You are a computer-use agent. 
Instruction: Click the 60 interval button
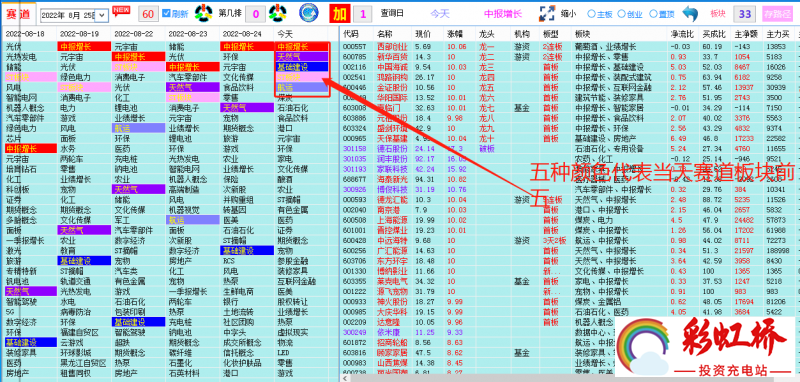[148, 14]
